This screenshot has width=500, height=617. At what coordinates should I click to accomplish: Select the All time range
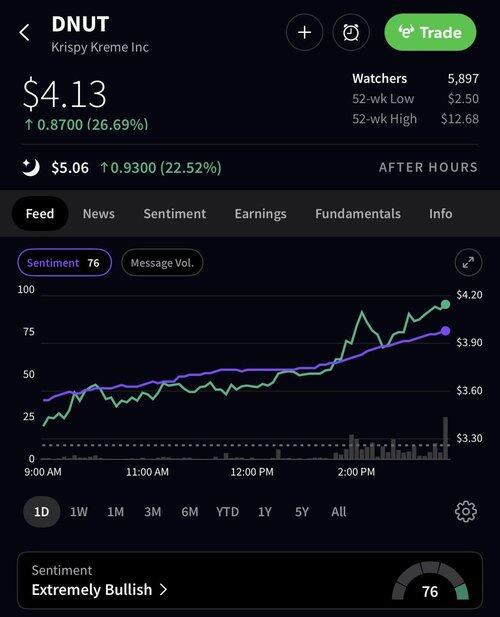tap(339, 512)
